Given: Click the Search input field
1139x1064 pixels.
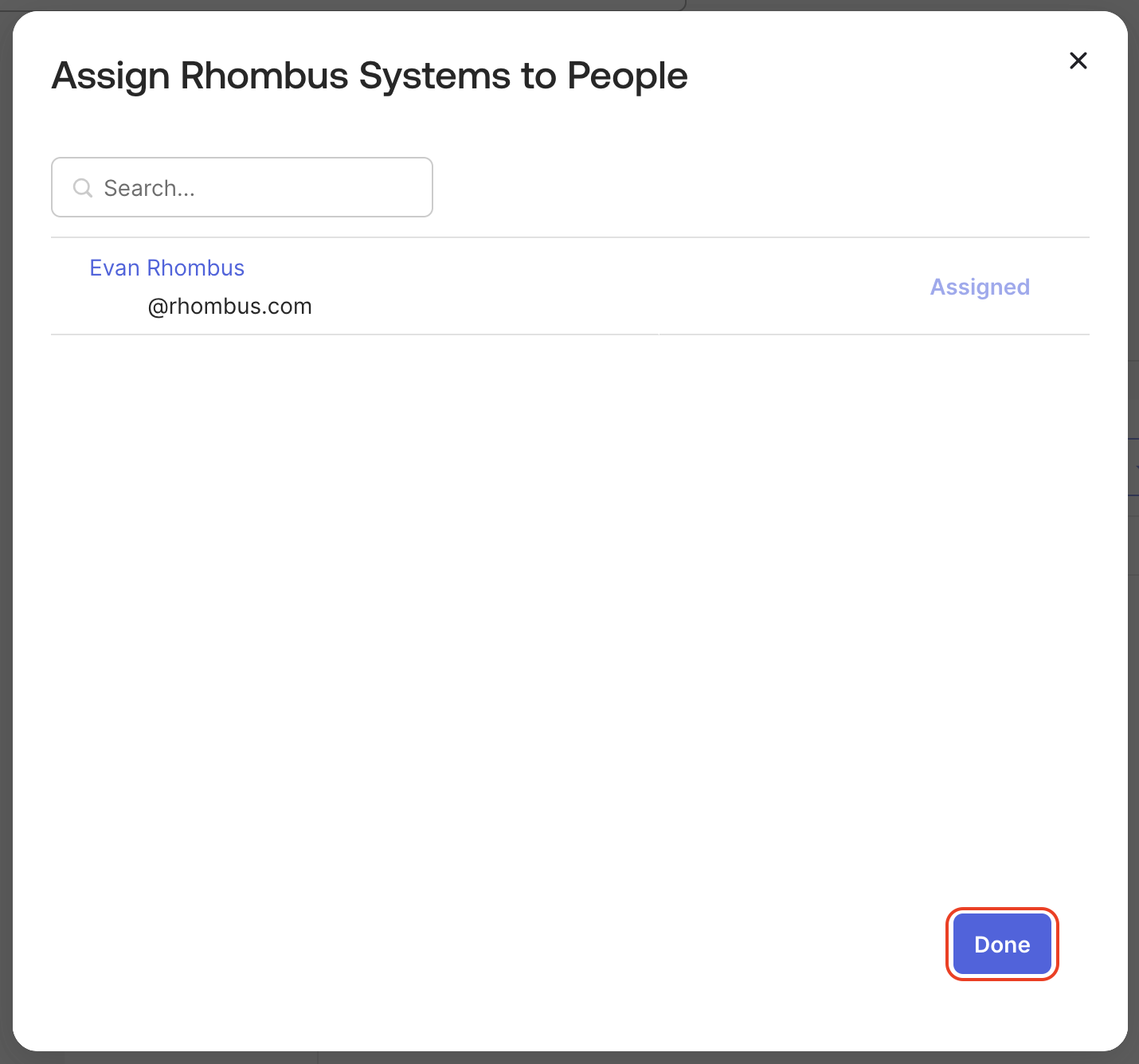Looking at the screenshot, I should click(x=242, y=187).
